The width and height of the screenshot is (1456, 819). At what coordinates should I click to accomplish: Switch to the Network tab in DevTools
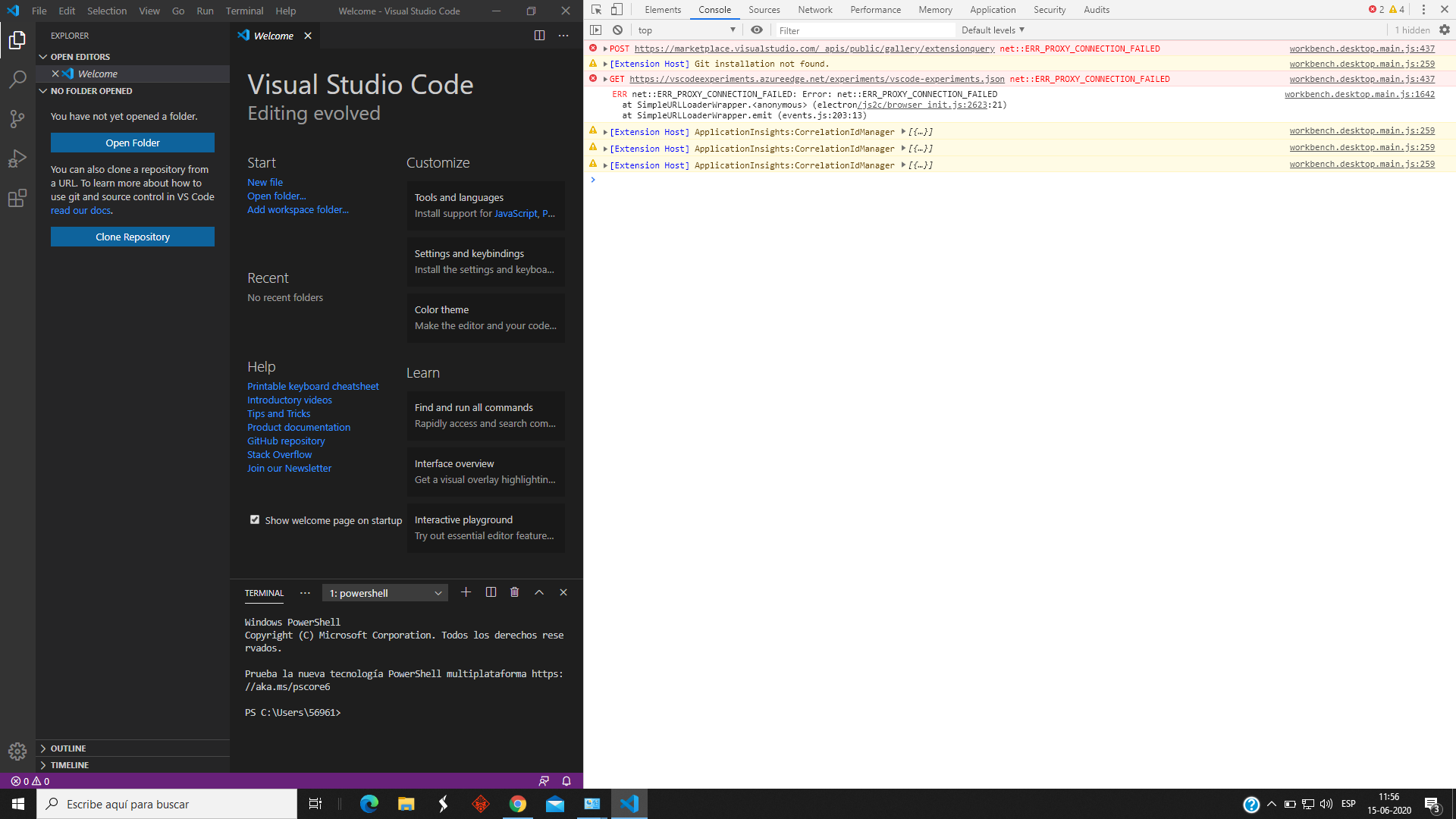point(815,10)
